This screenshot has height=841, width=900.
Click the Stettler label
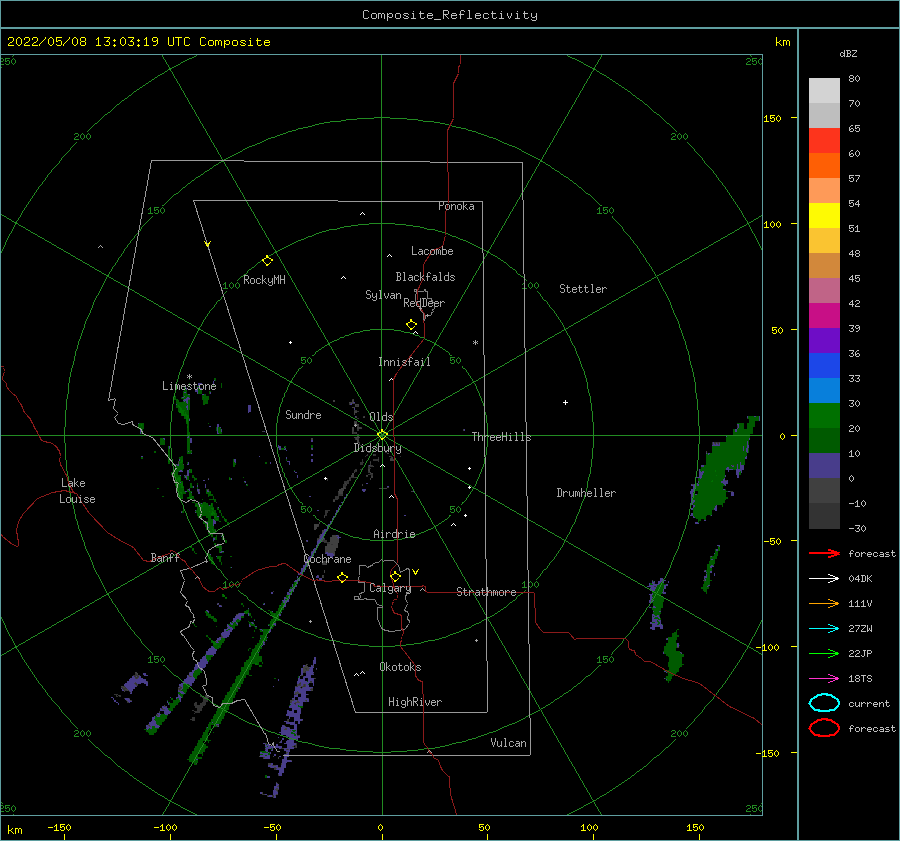pos(583,289)
